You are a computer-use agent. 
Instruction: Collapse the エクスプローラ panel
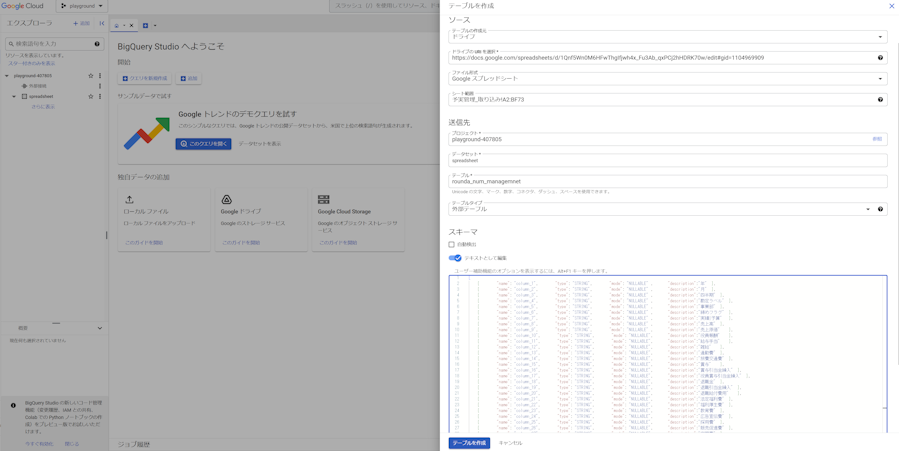tap(101, 23)
